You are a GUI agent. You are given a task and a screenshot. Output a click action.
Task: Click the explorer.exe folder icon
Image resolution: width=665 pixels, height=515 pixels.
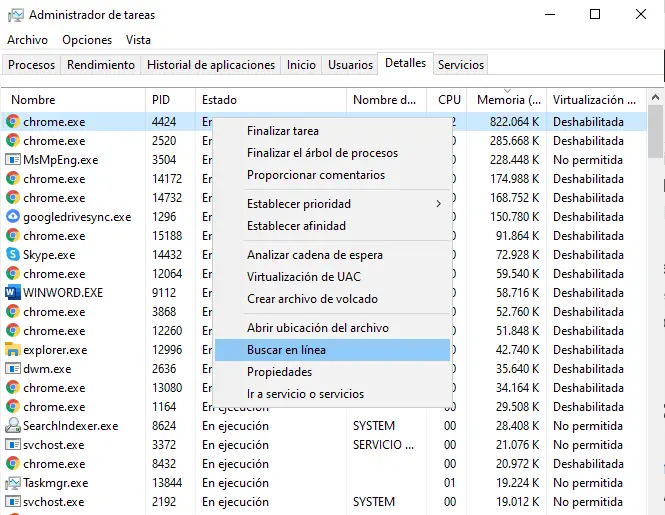13,350
